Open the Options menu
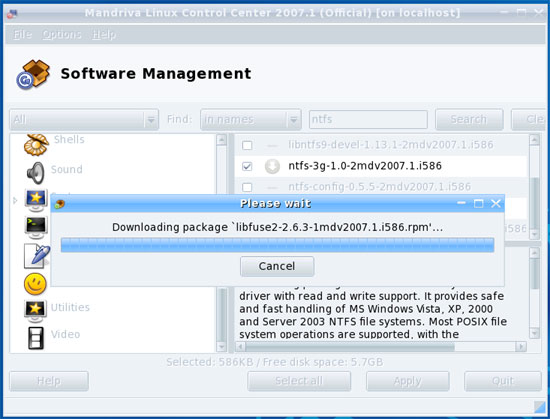Screen dimensions: 550x419 tap(62, 34)
